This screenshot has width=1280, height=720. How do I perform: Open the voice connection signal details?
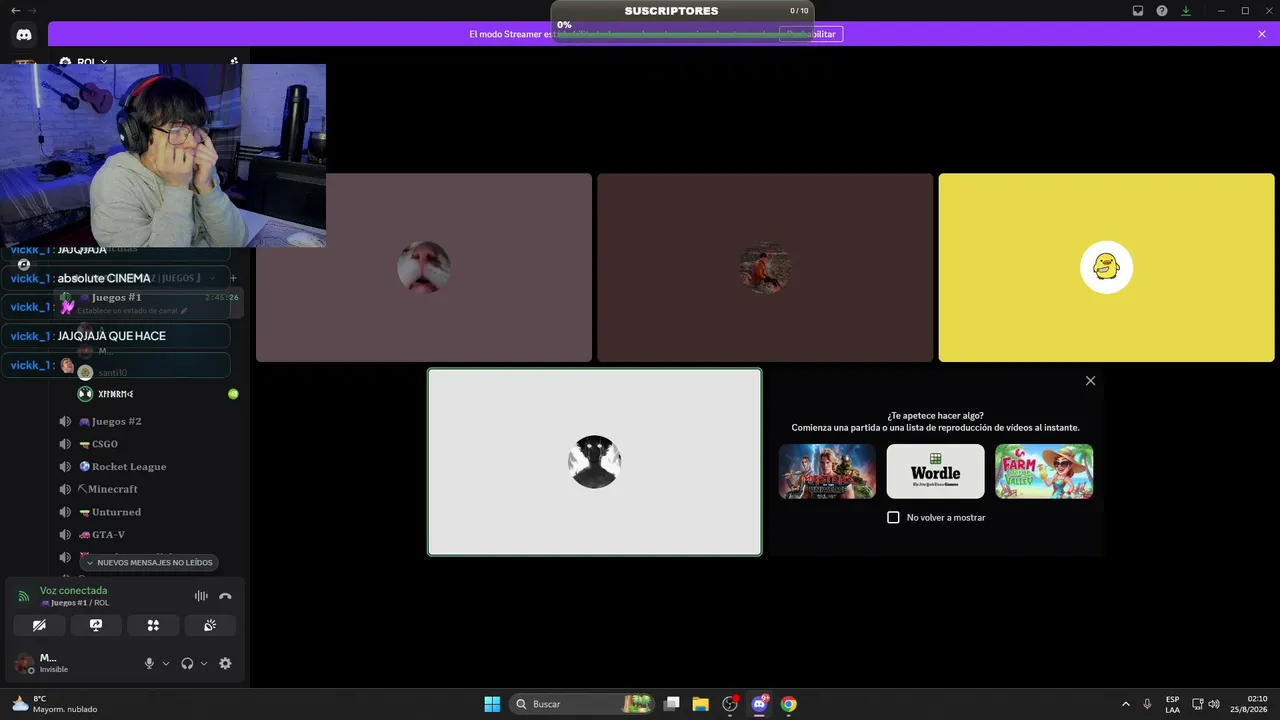tap(24, 596)
